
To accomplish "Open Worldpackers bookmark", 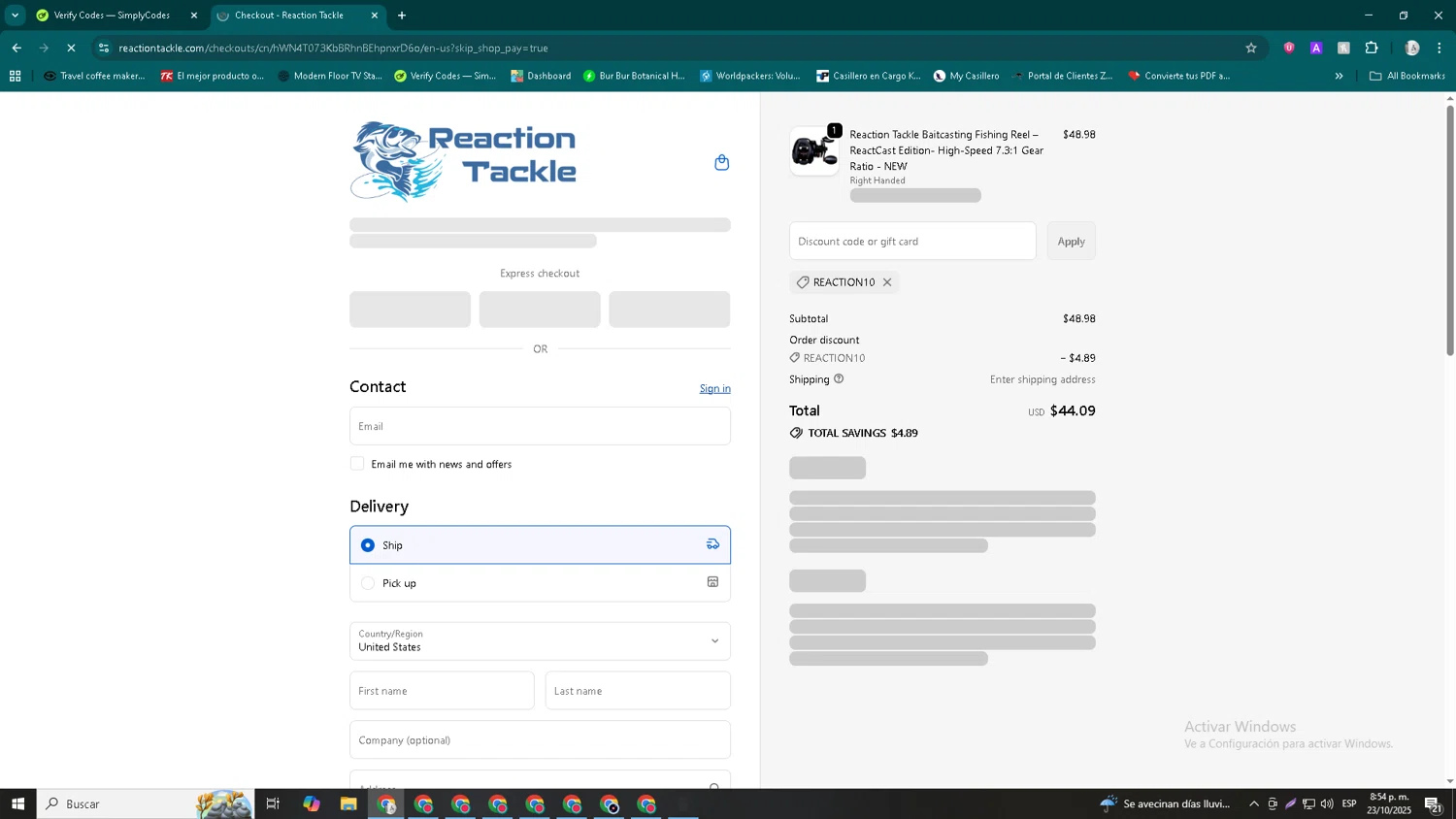I will point(750,76).
